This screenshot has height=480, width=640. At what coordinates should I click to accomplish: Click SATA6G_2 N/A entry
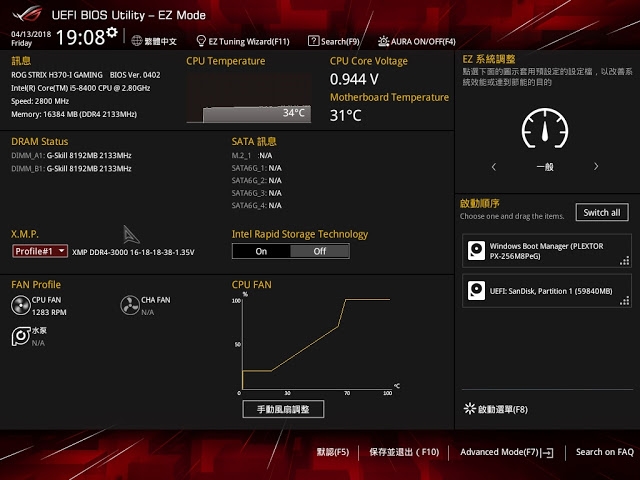point(257,180)
